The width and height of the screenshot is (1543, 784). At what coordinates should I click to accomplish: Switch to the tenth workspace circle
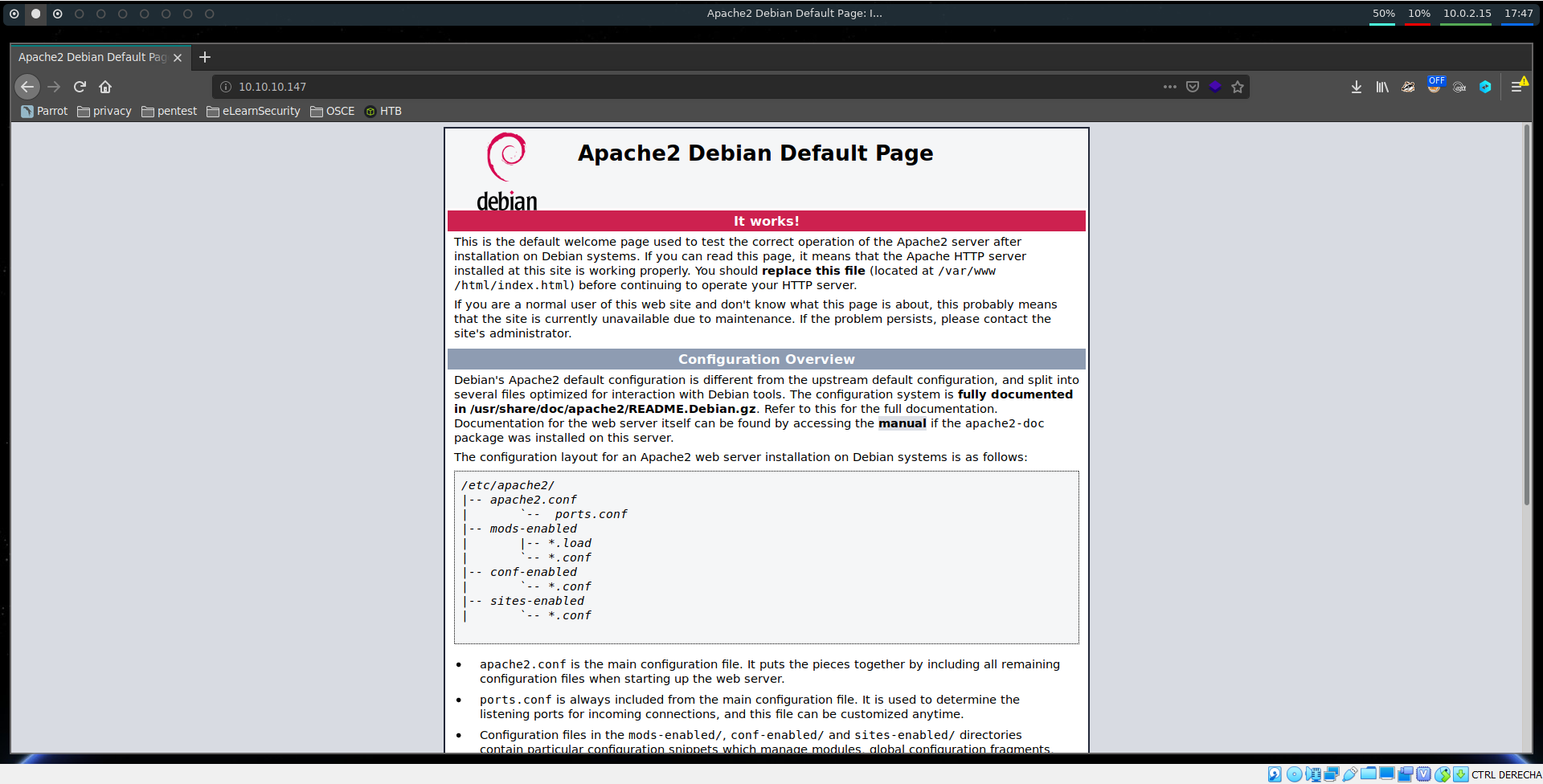tap(209, 14)
